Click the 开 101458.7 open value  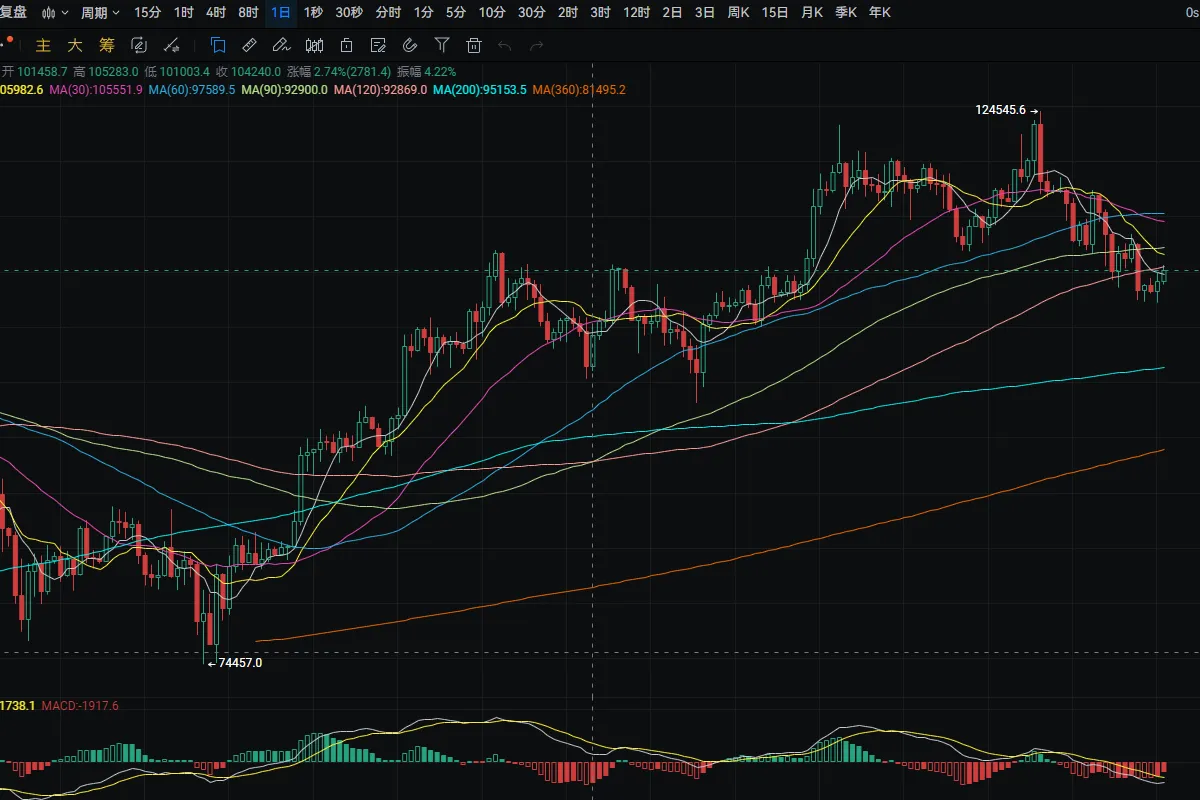tap(35, 72)
